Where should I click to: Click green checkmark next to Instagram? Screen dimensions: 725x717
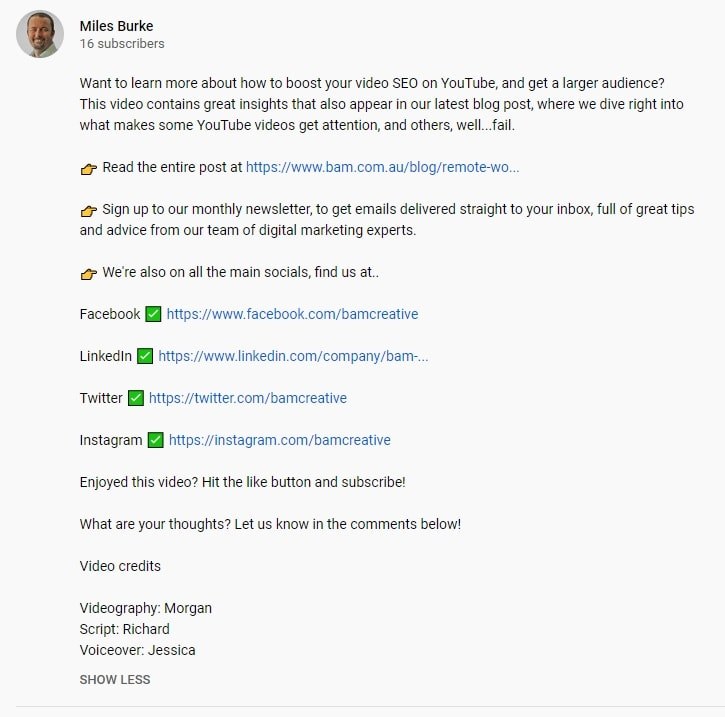click(x=155, y=440)
